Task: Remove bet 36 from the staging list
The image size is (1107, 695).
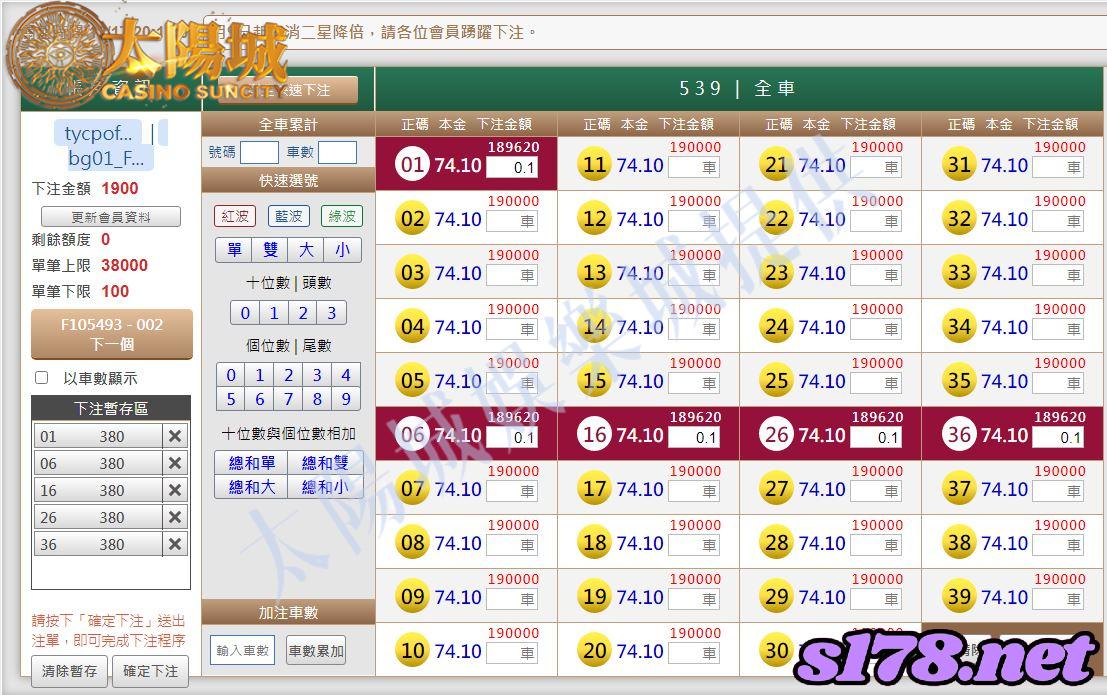Action: [175, 545]
